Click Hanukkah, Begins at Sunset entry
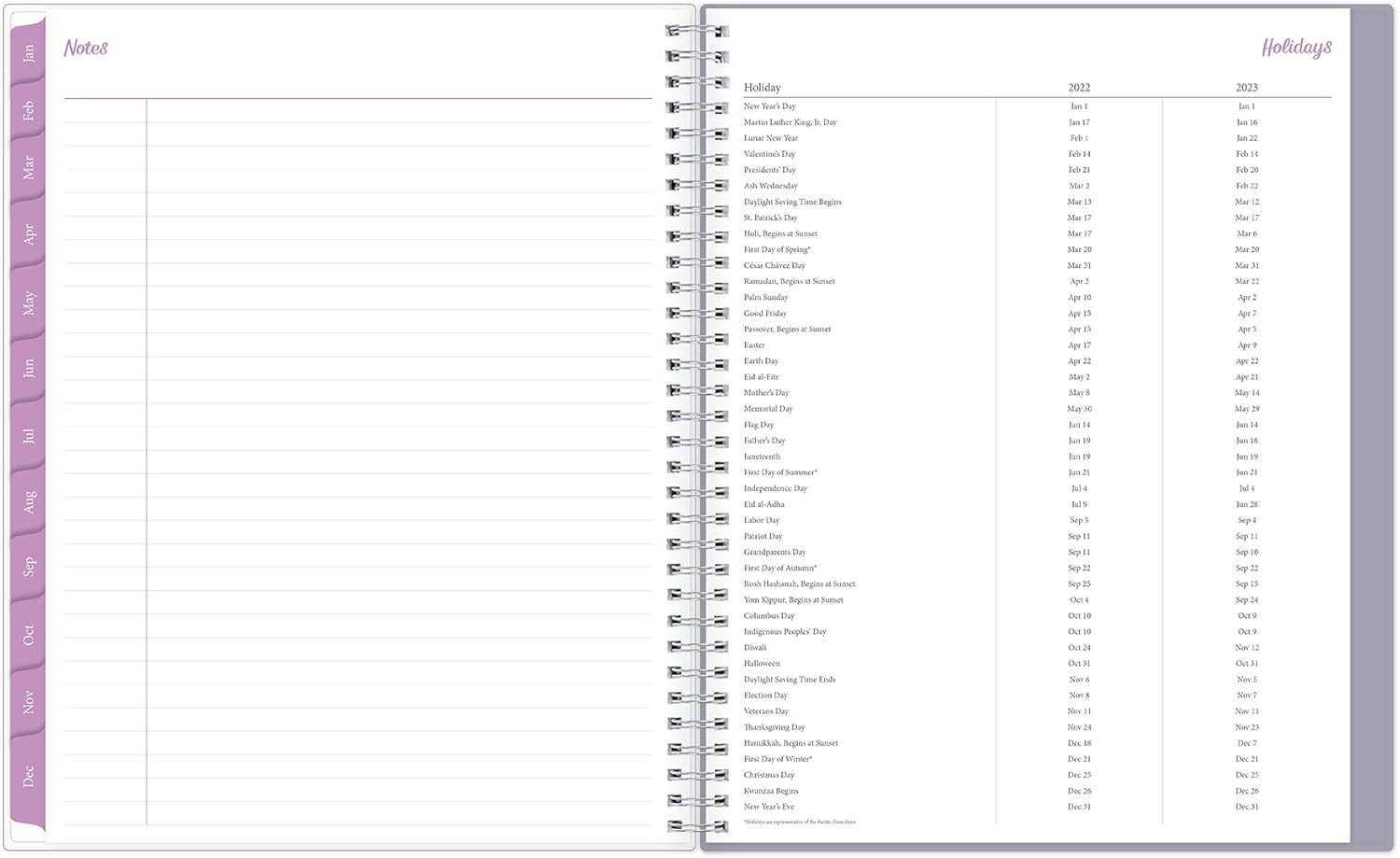The image size is (1400, 858). point(791,742)
